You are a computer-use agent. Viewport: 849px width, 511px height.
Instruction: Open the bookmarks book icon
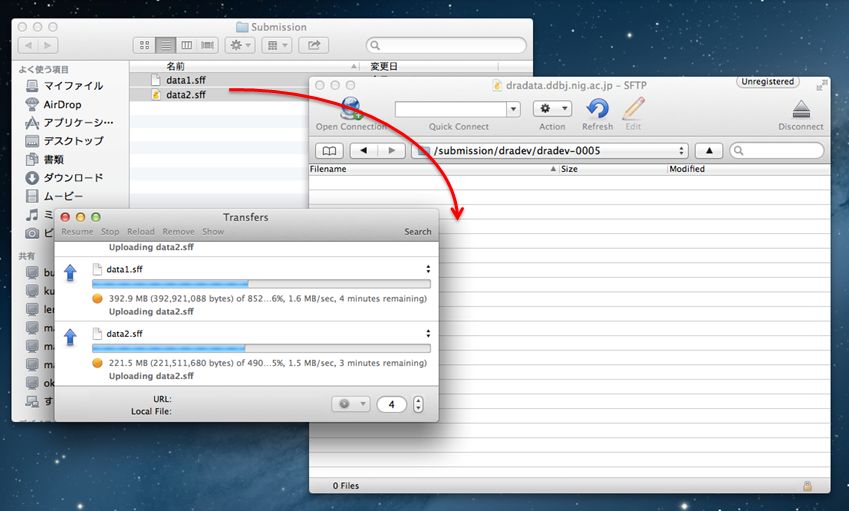point(328,150)
